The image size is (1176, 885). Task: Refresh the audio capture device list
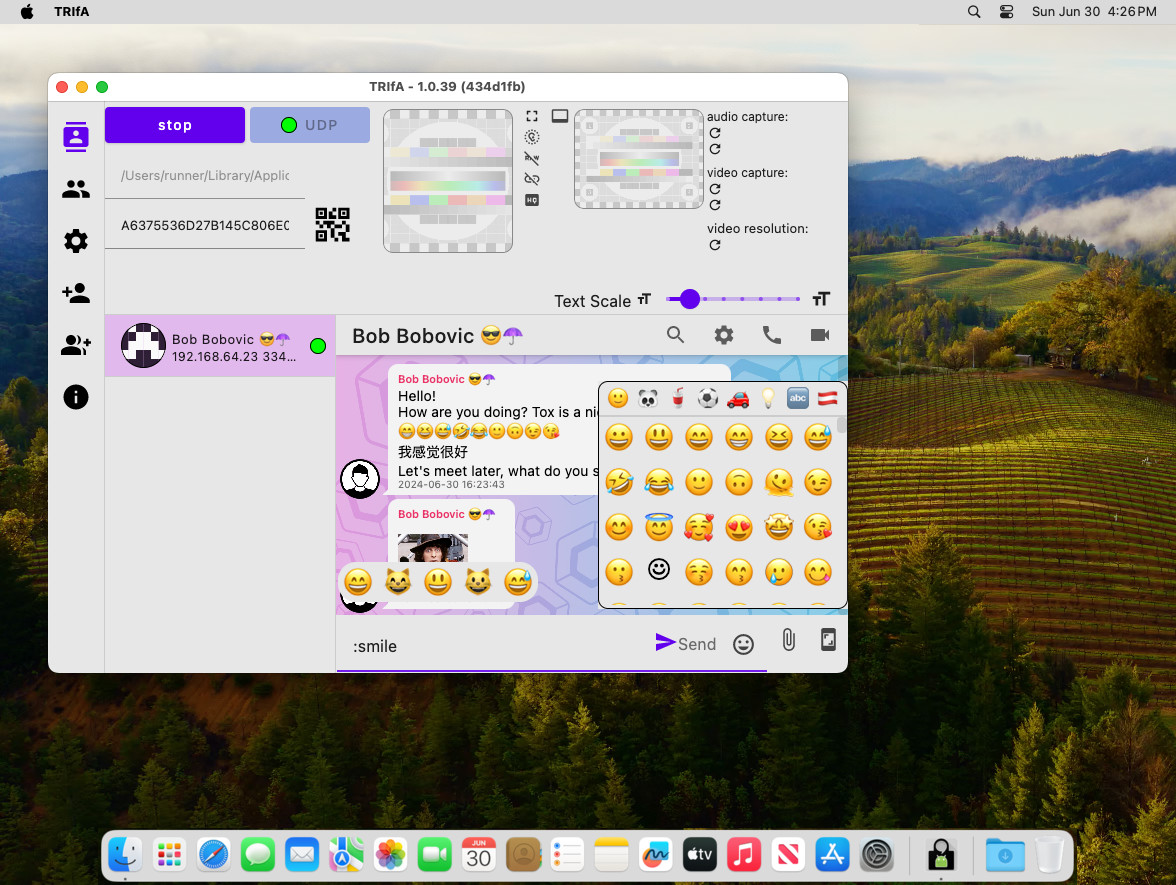tap(715, 133)
